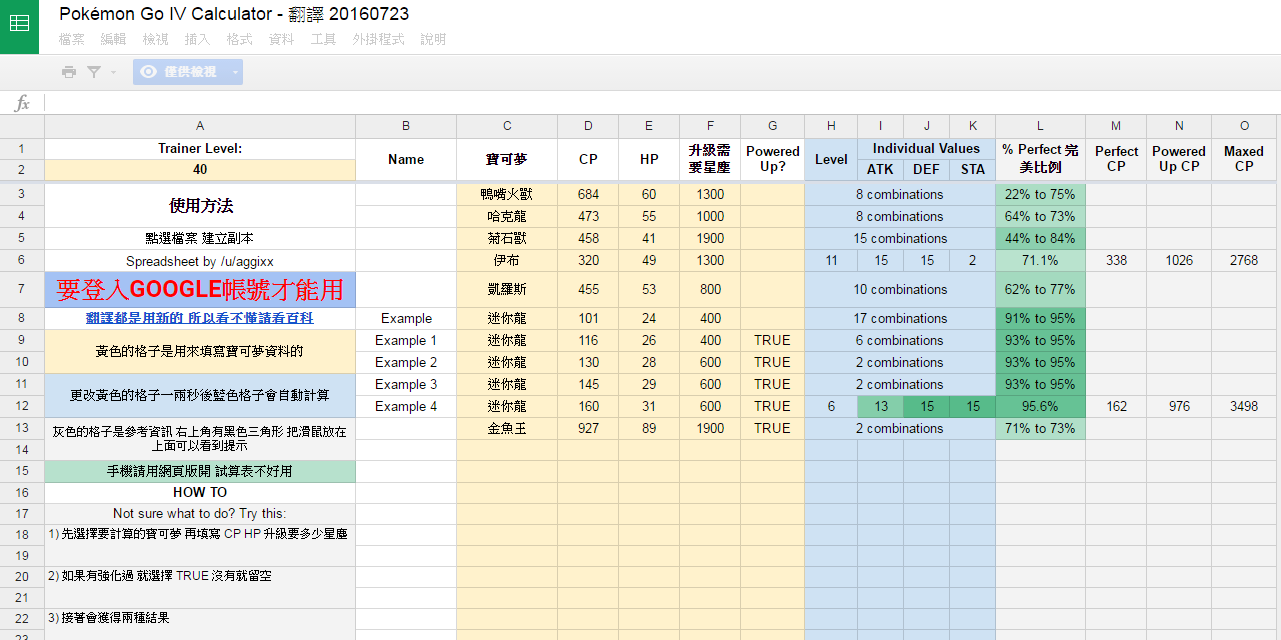
Task: Follow the blue 翻譯都是用新的 hyperlink
Action: 200,318
